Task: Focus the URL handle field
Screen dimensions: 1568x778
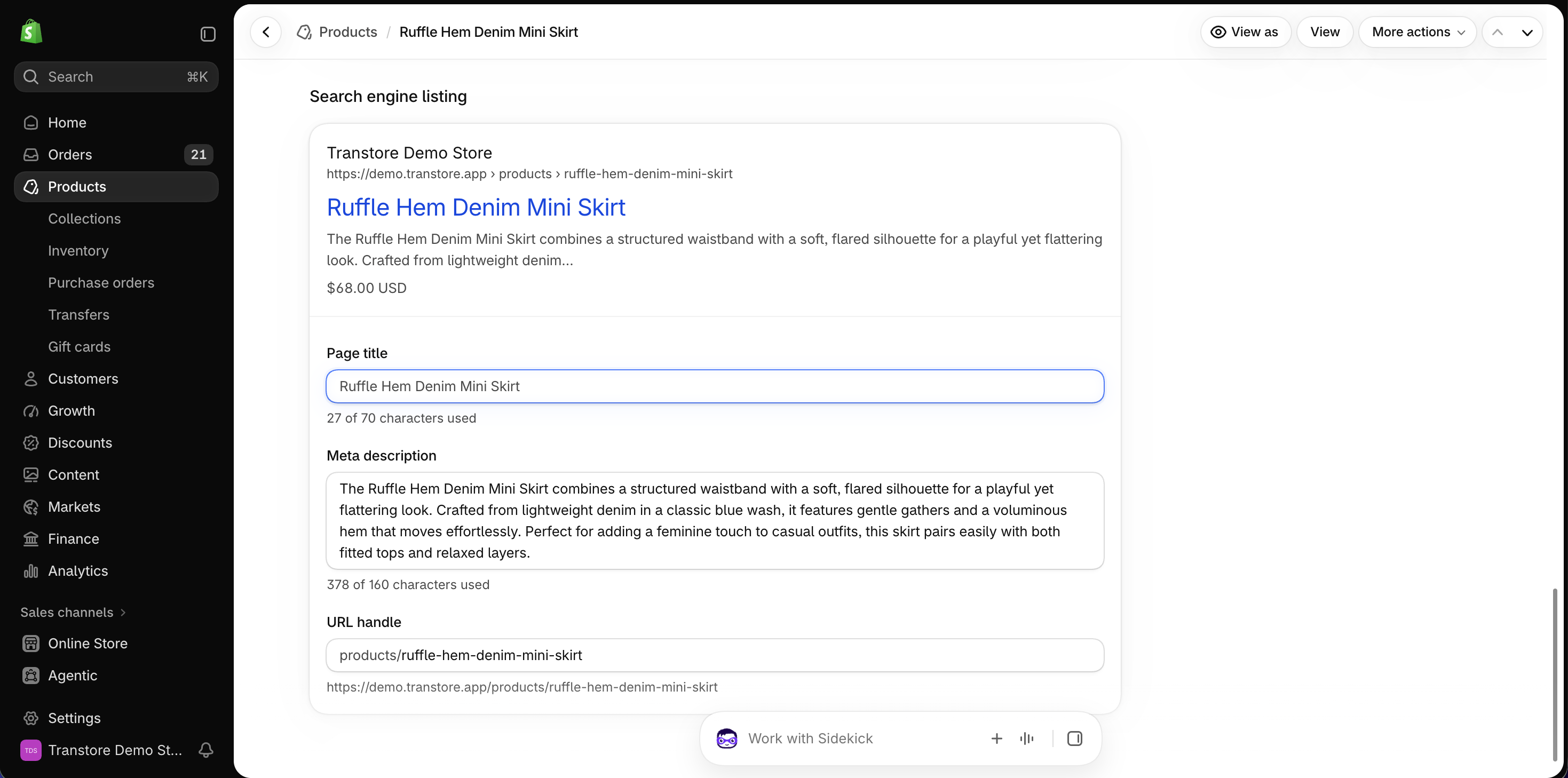Action: (715, 655)
